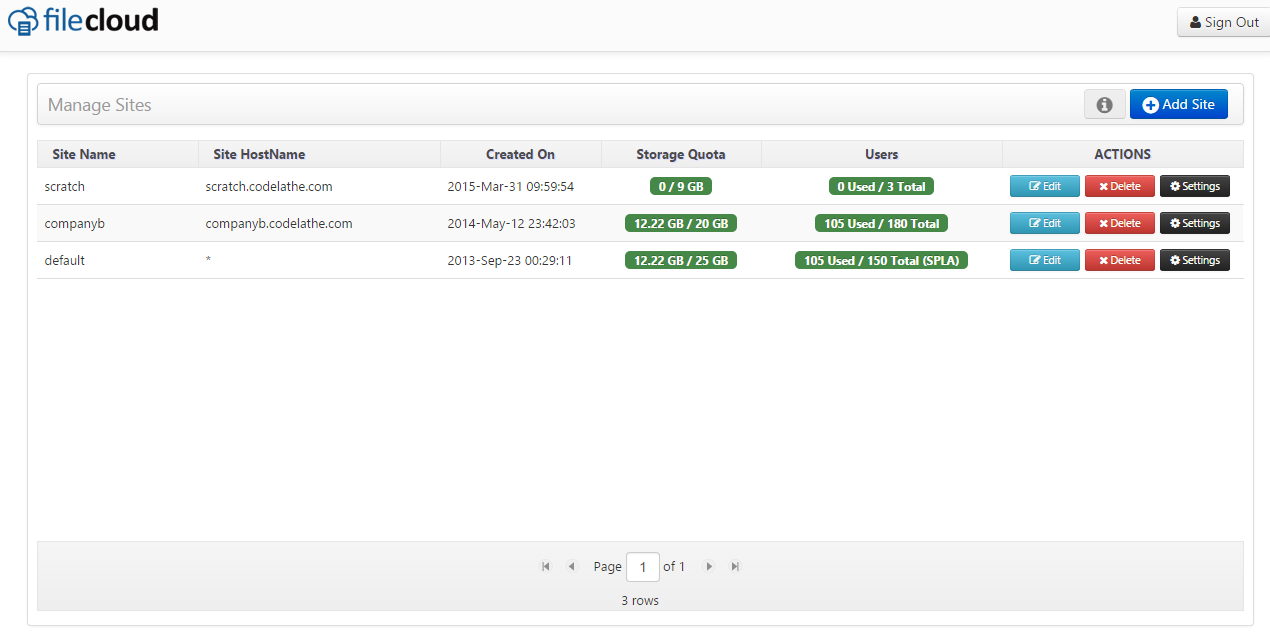Screen dimensions: 1270x635
Task: Click the '0 / 9 GB' storage badge
Action: tap(681, 186)
